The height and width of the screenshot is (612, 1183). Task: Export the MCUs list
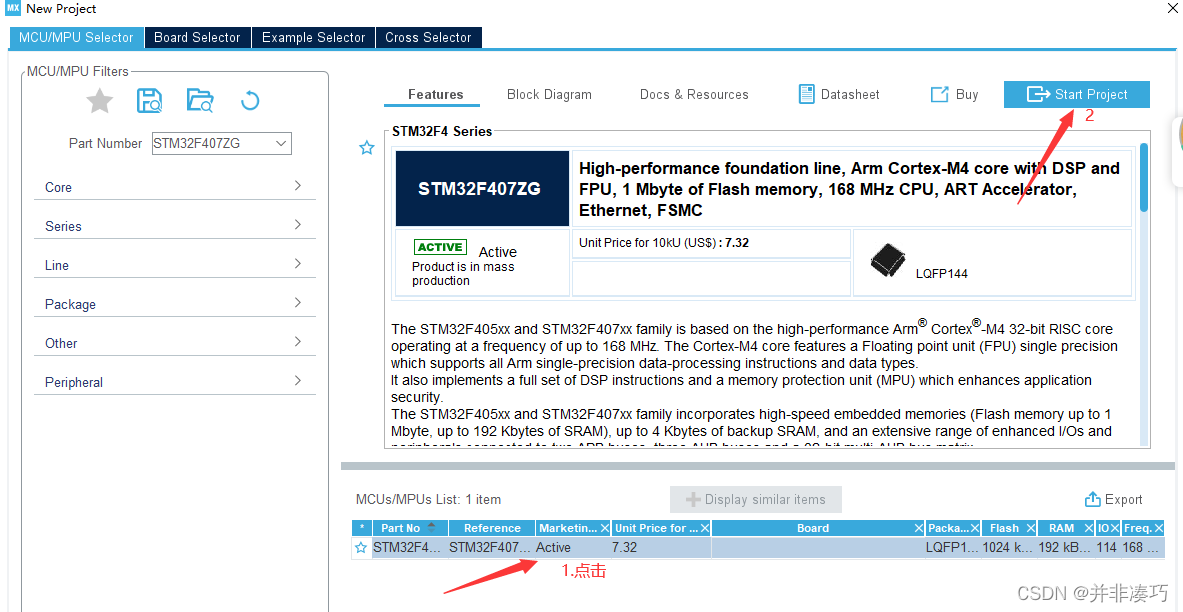pyautogui.click(x=1114, y=500)
